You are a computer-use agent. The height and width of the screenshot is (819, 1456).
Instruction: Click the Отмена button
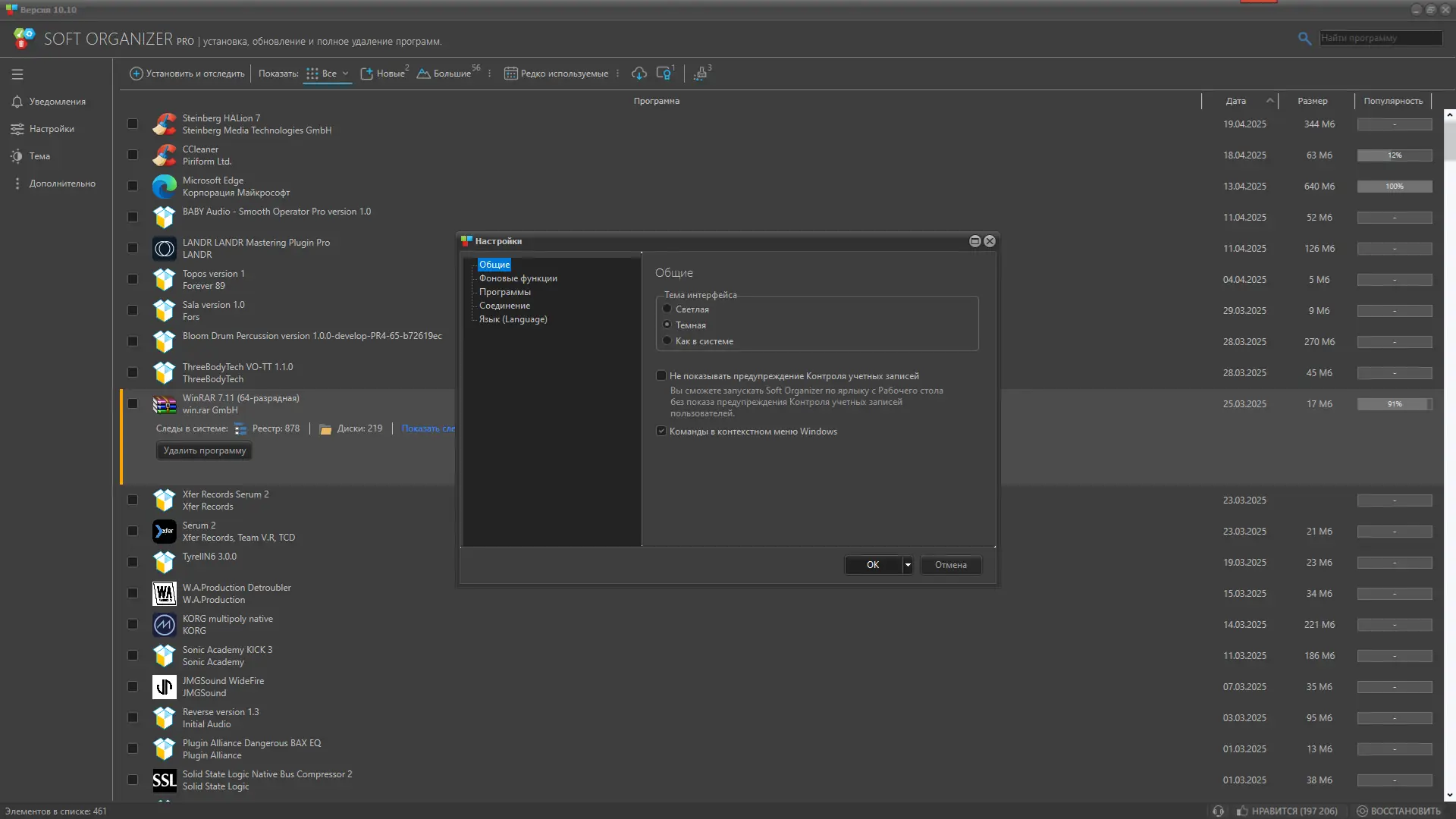[950, 565]
